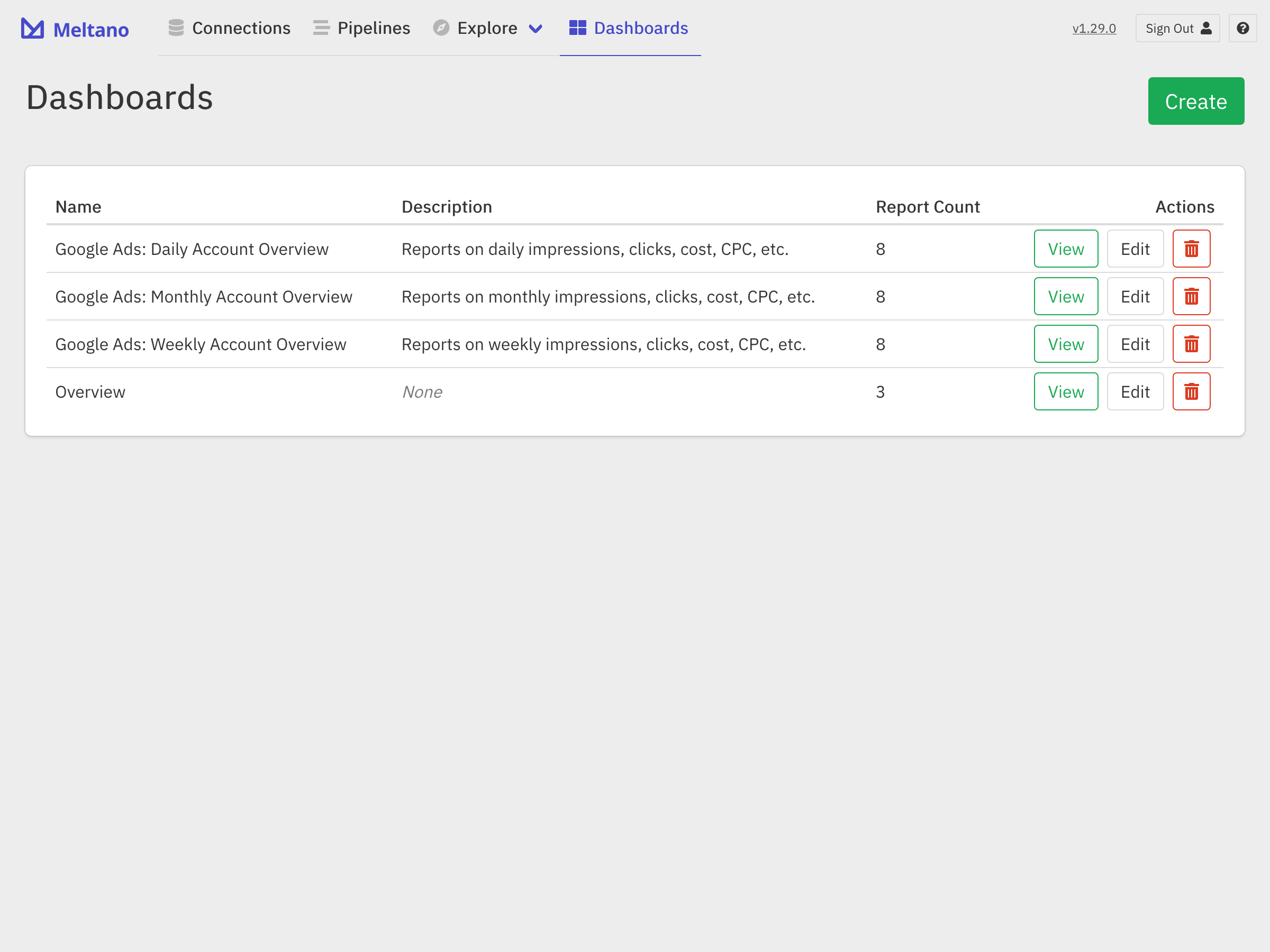Click the Sign Out button
Screen dimensions: 1270x952
(x=1177, y=28)
